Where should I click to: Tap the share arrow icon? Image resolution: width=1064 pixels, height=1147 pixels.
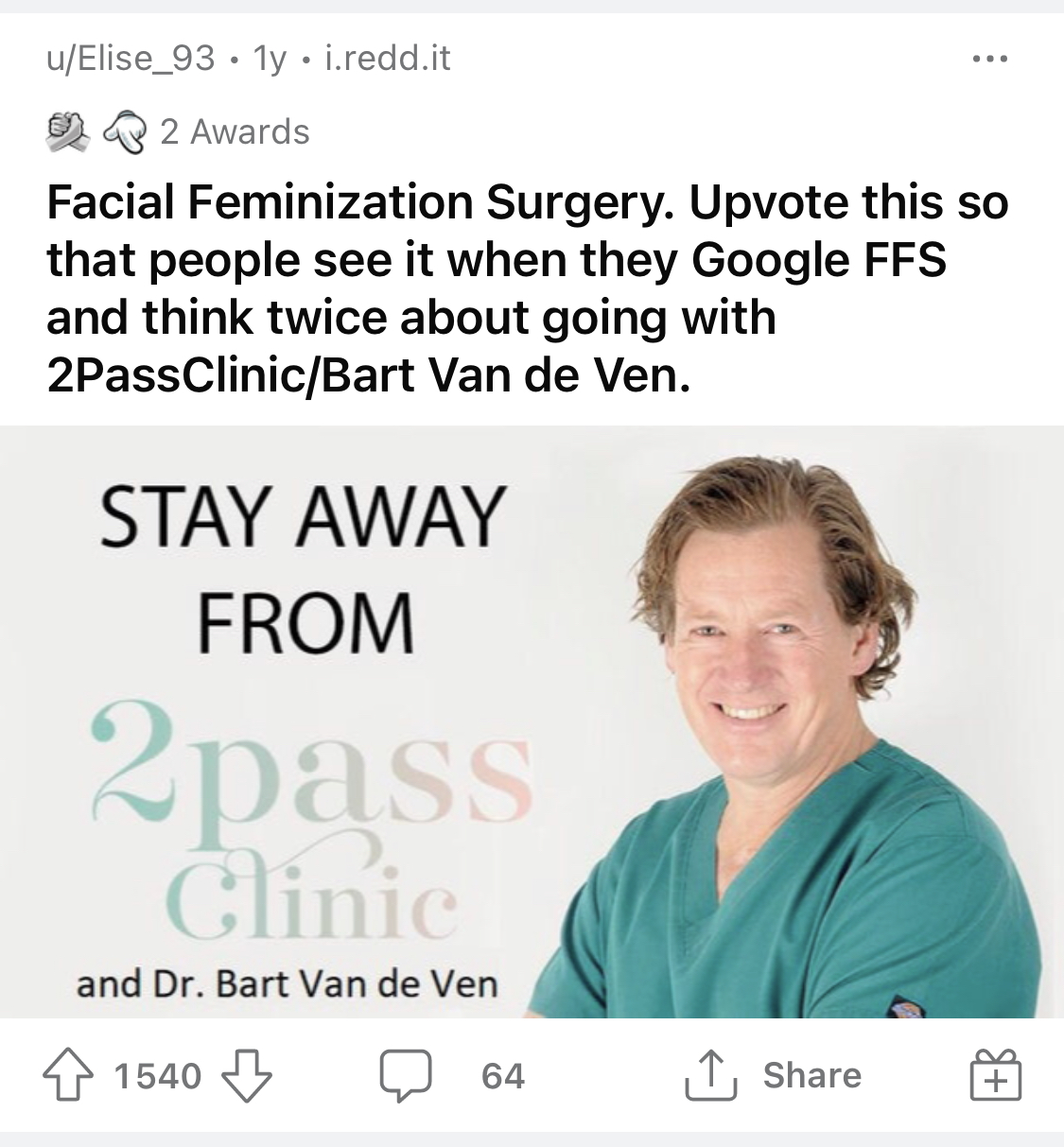click(710, 1075)
